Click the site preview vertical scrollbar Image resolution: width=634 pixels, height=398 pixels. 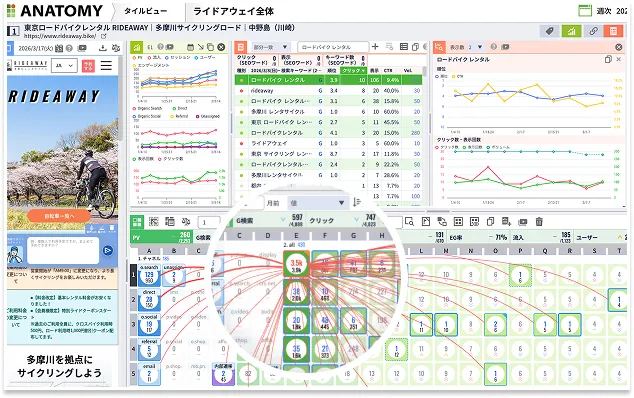(119, 97)
